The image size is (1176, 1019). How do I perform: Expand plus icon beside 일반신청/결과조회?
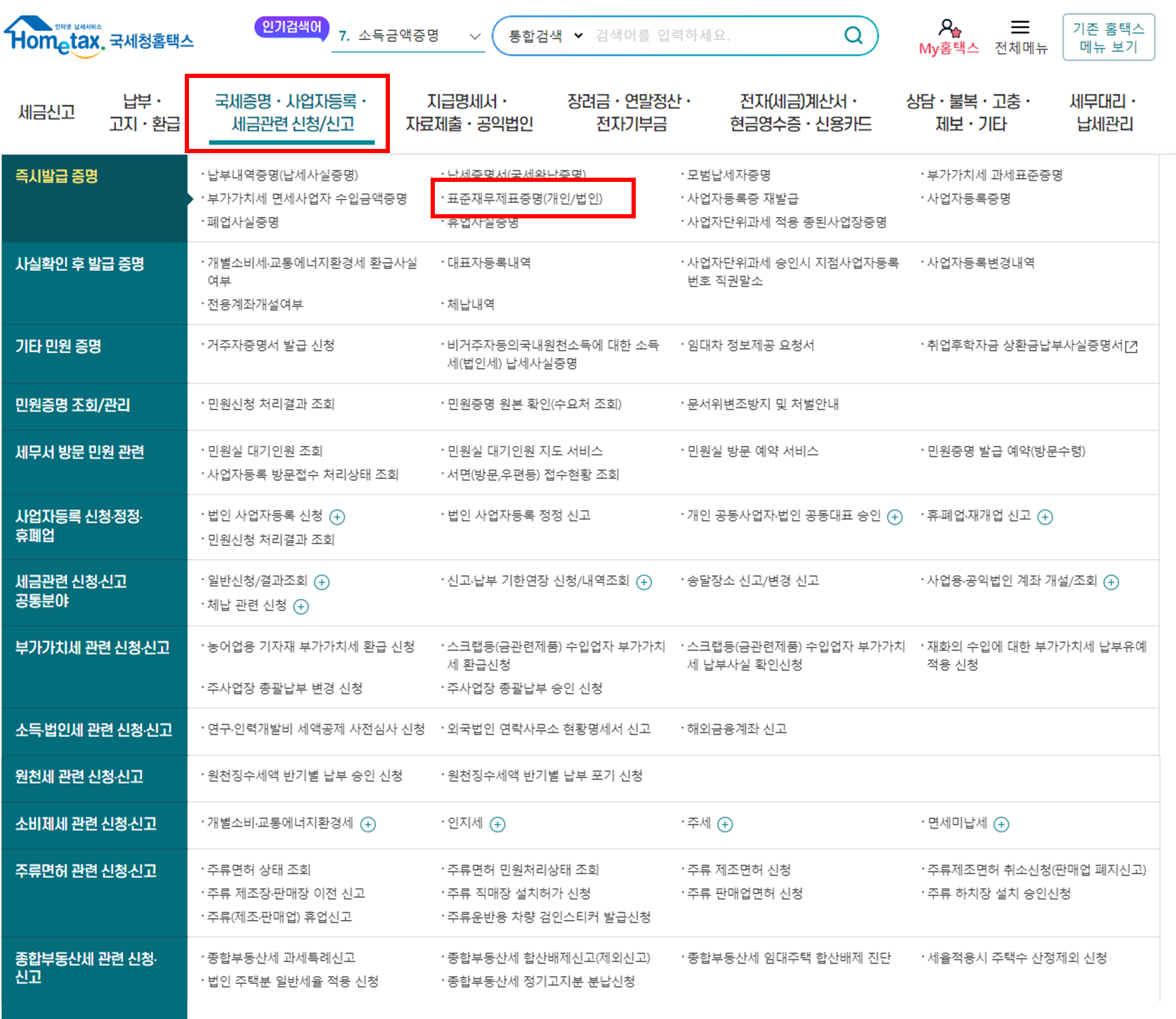322,581
